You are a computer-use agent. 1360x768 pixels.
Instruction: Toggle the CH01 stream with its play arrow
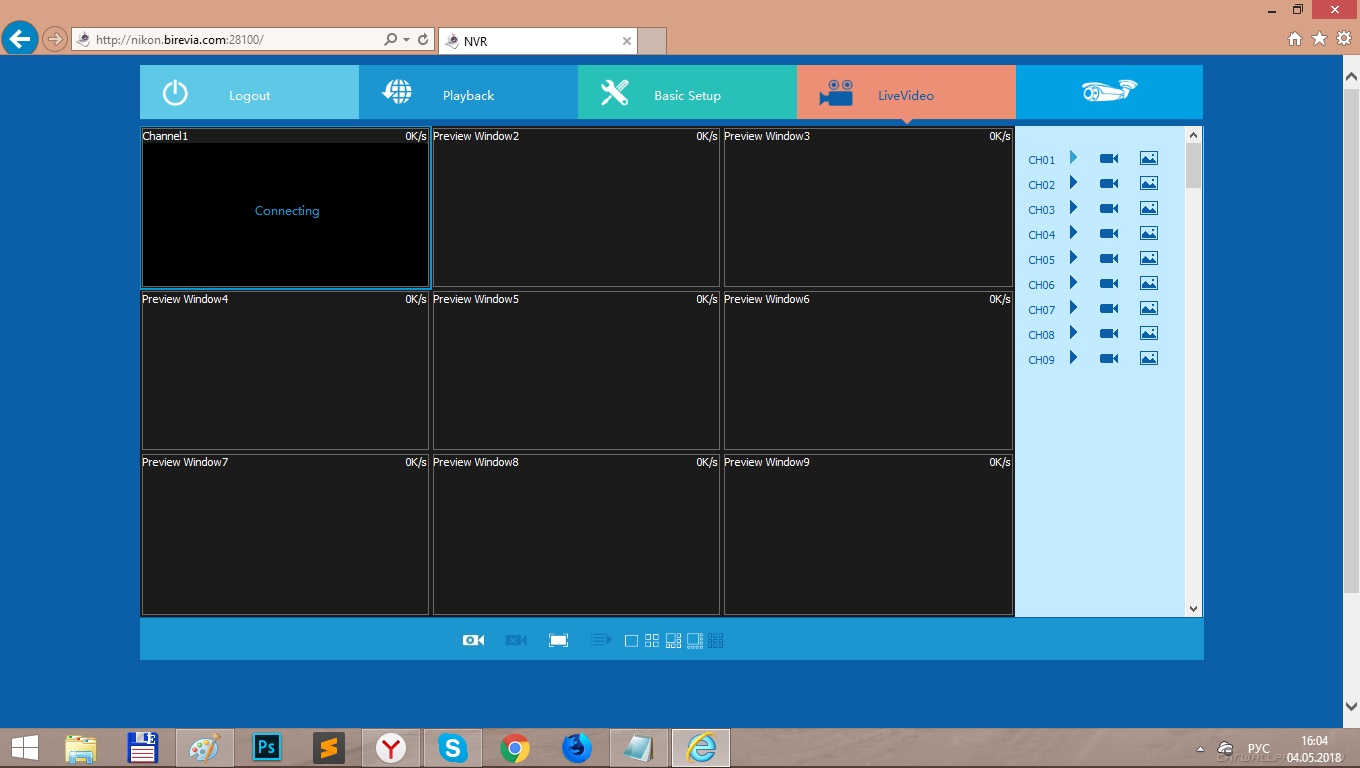pyautogui.click(x=1073, y=158)
